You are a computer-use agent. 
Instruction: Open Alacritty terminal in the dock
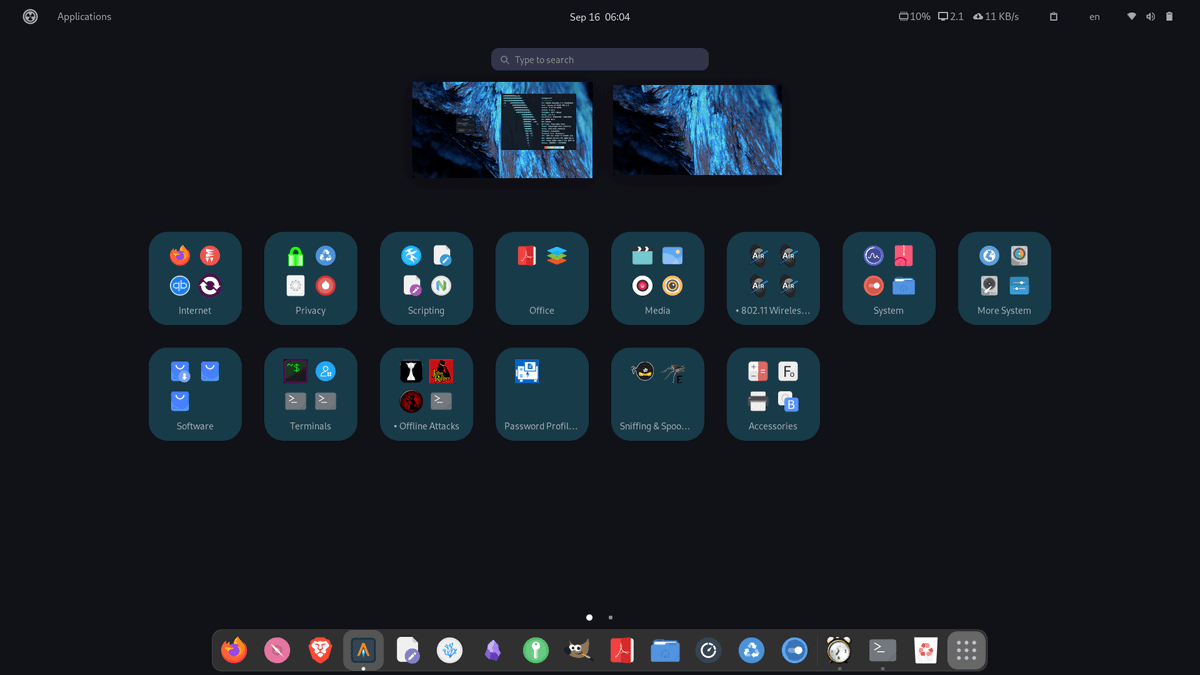tap(363, 651)
